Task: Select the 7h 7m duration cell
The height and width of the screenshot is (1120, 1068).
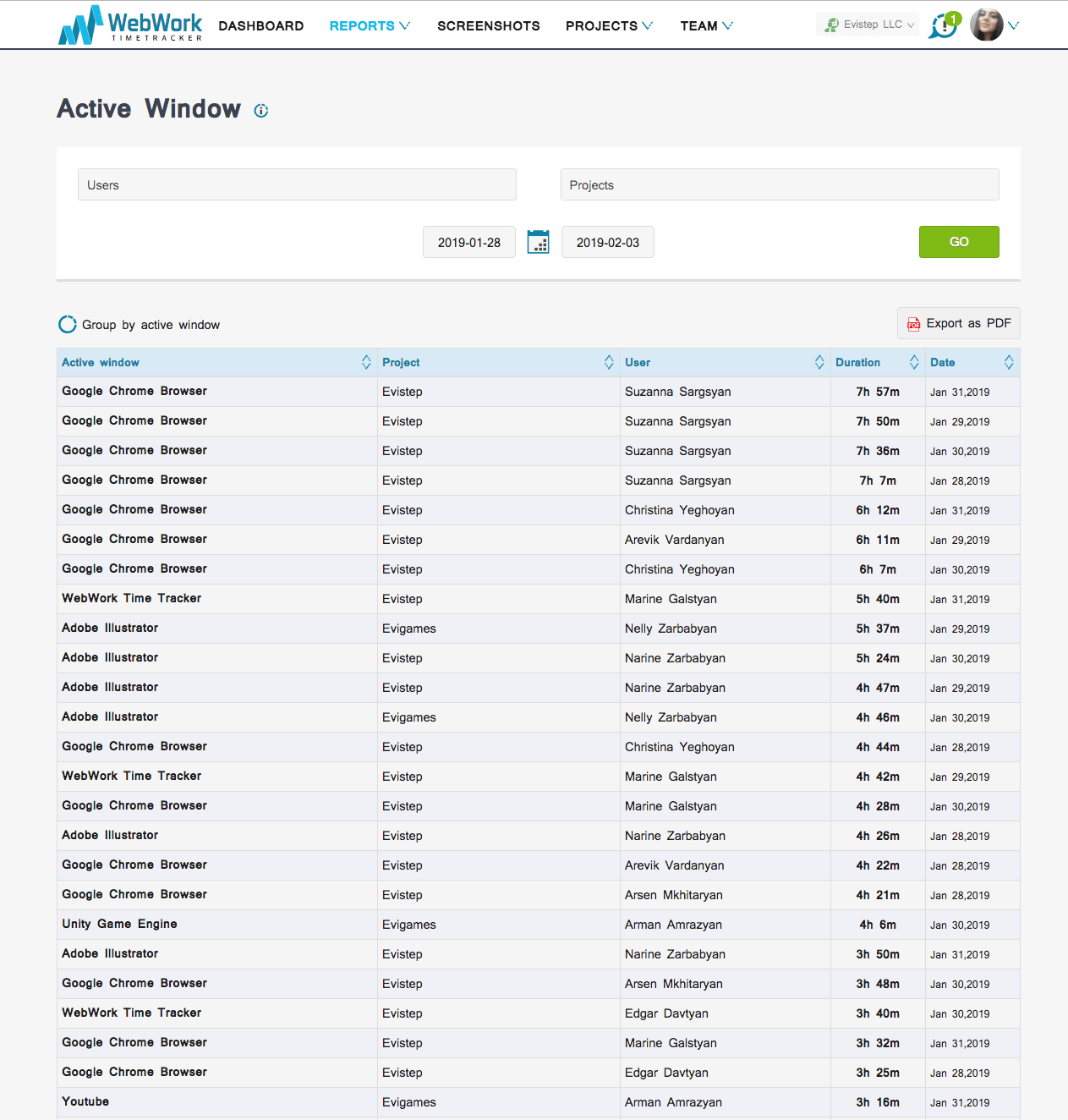Action: click(878, 480)
